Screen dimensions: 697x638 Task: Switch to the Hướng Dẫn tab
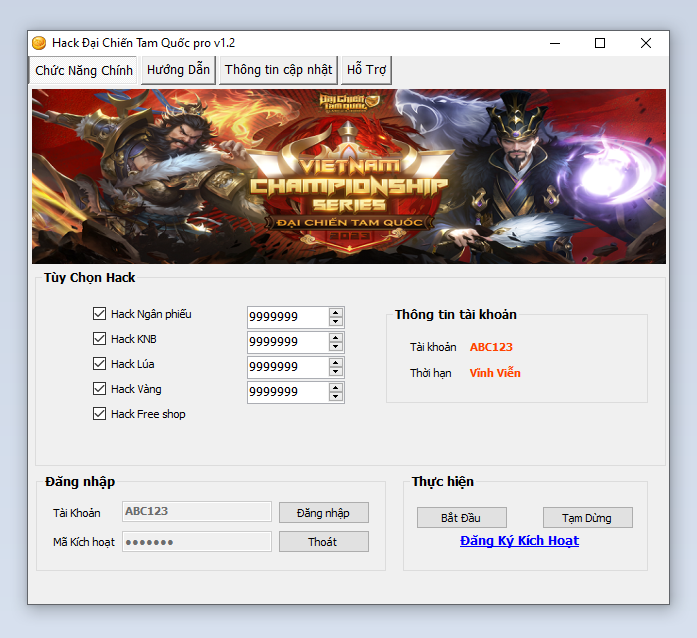(x=178, y=70)
